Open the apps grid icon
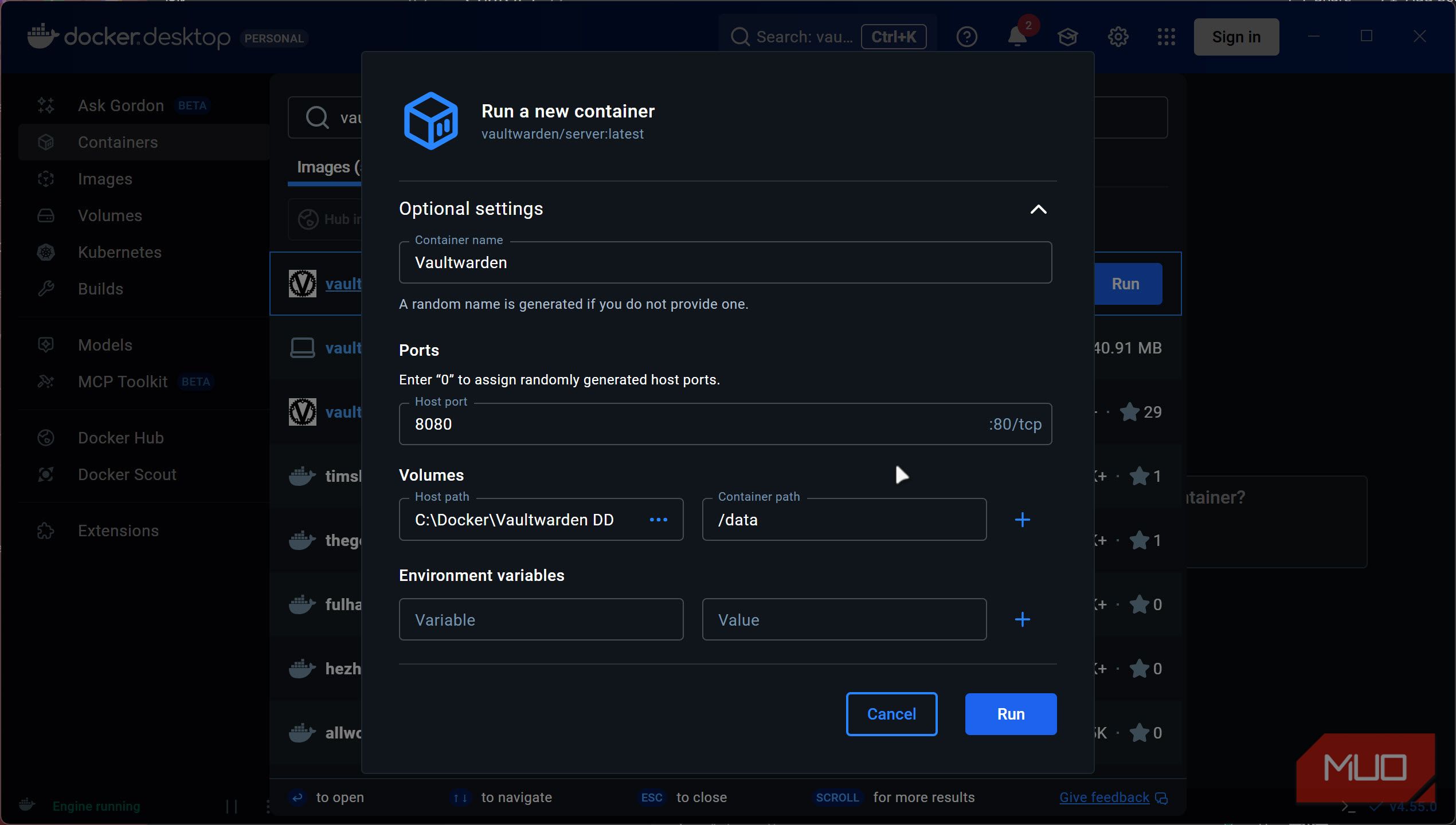1456x825 pixels. click(1166, 37)
